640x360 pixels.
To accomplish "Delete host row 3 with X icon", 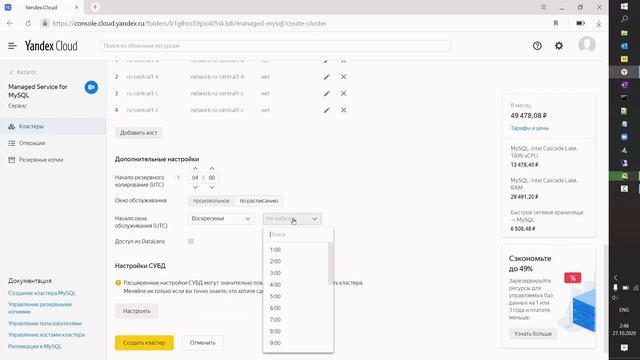I will (344, 93).
